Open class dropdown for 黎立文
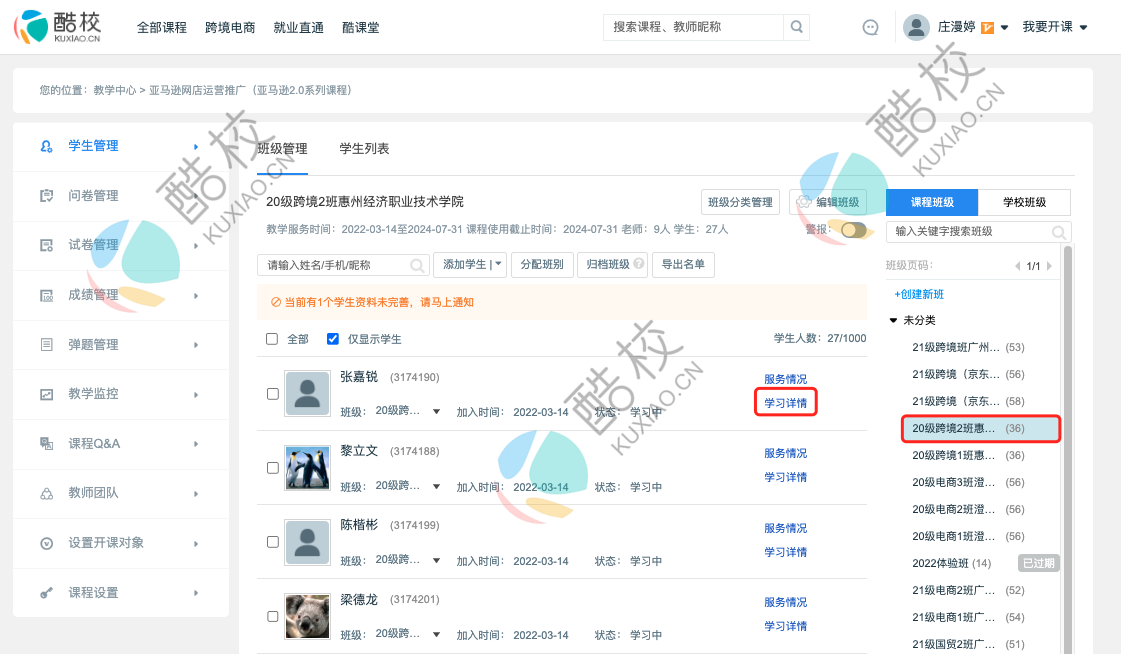1121x654 pixels. click(436, 487)
